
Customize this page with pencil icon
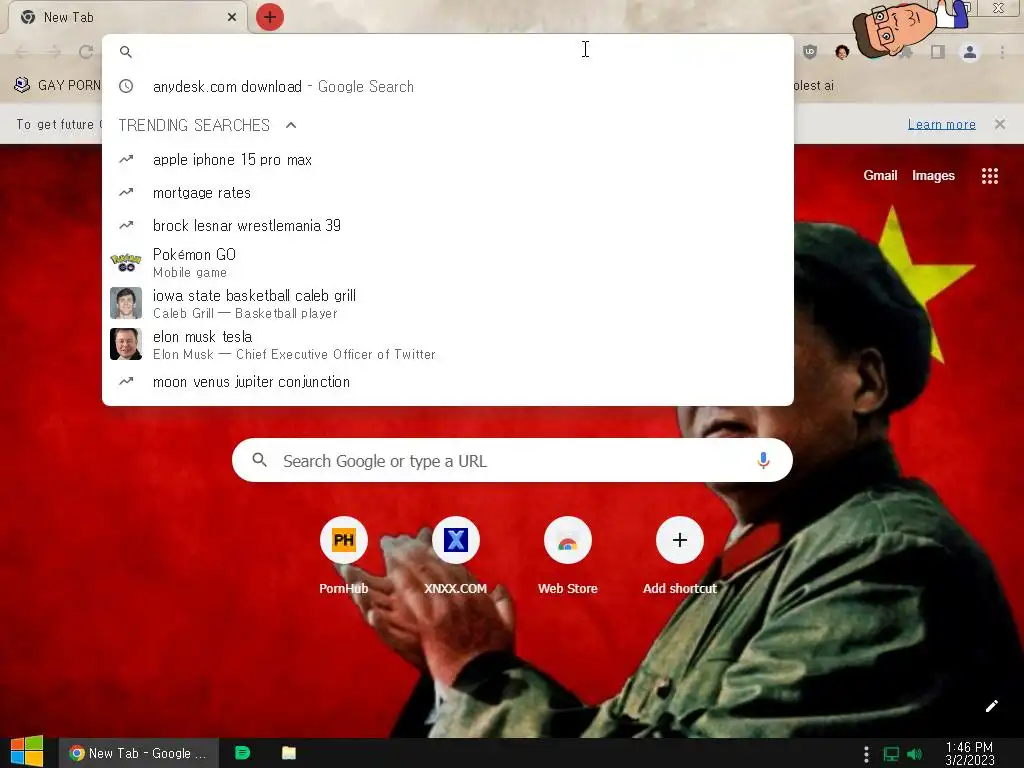[x=991, y=706]
